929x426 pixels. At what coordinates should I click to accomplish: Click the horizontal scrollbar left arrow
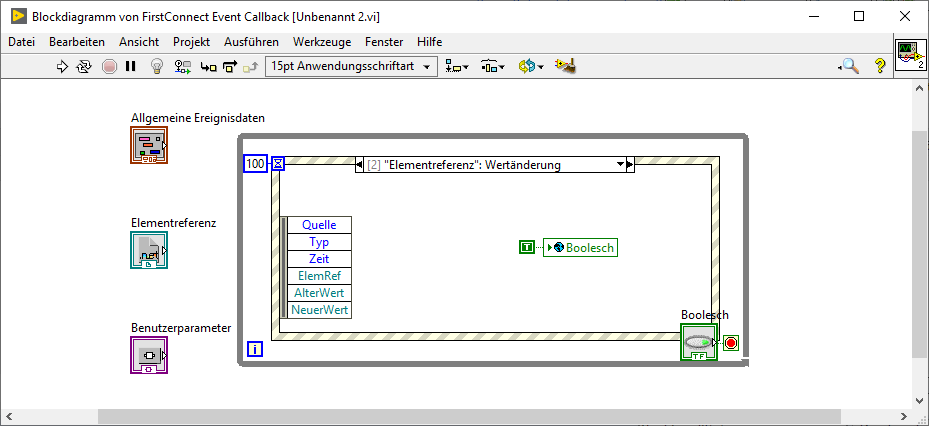coord(8,416)
